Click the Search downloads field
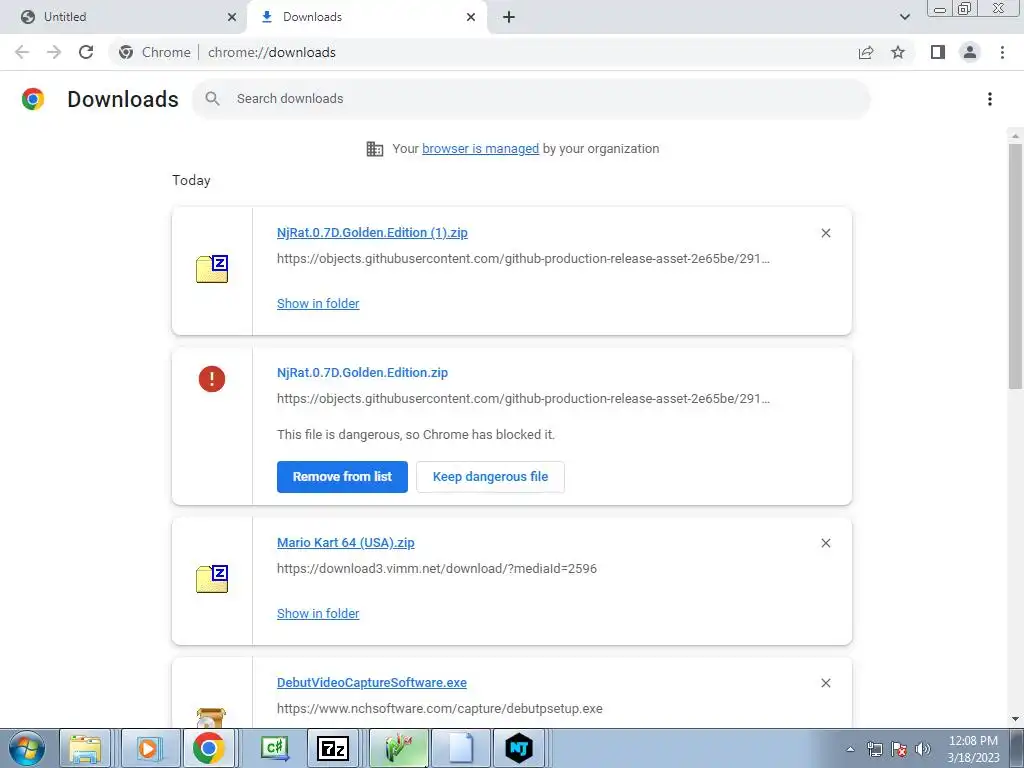This screenshot has height=768, width=1024. coord(532,99)
